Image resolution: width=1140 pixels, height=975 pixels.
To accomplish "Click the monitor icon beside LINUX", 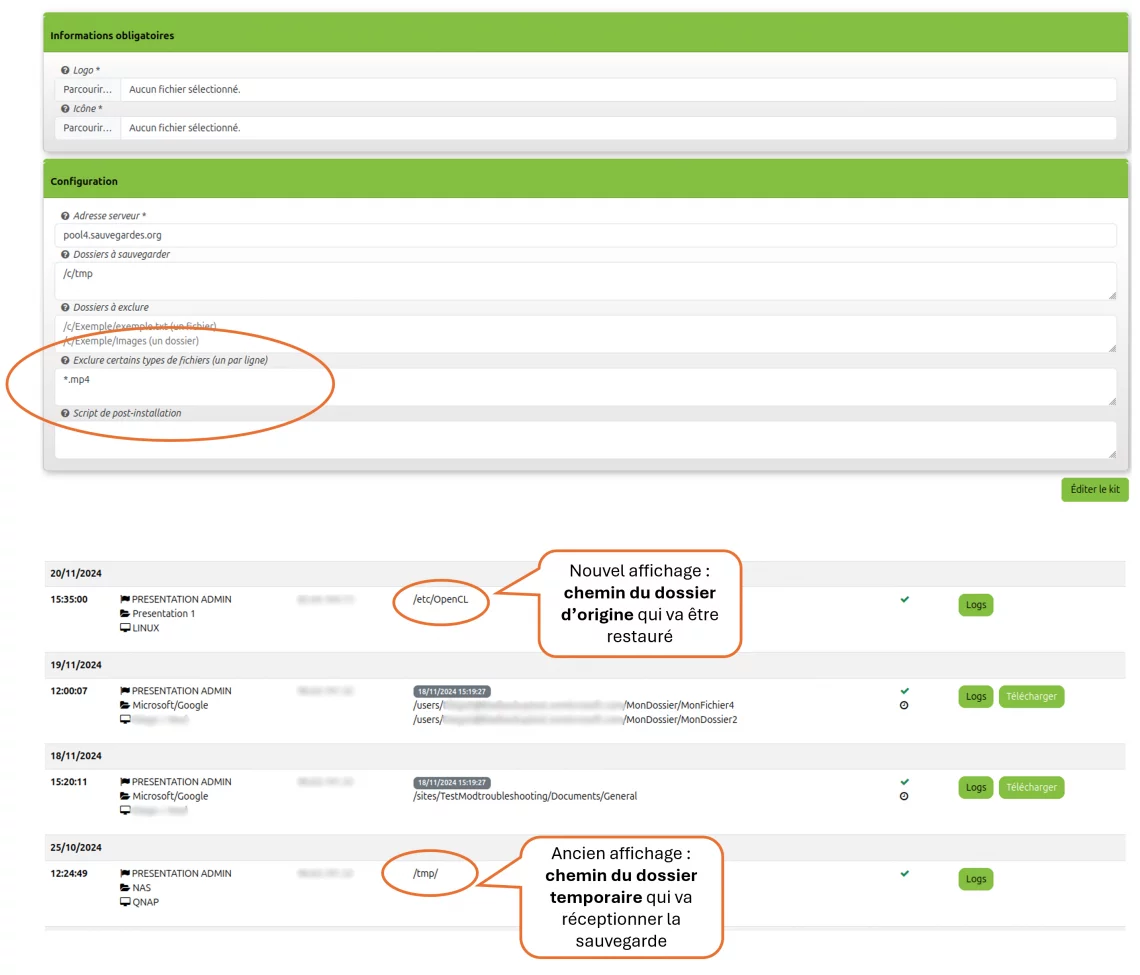I will point(125,628).
